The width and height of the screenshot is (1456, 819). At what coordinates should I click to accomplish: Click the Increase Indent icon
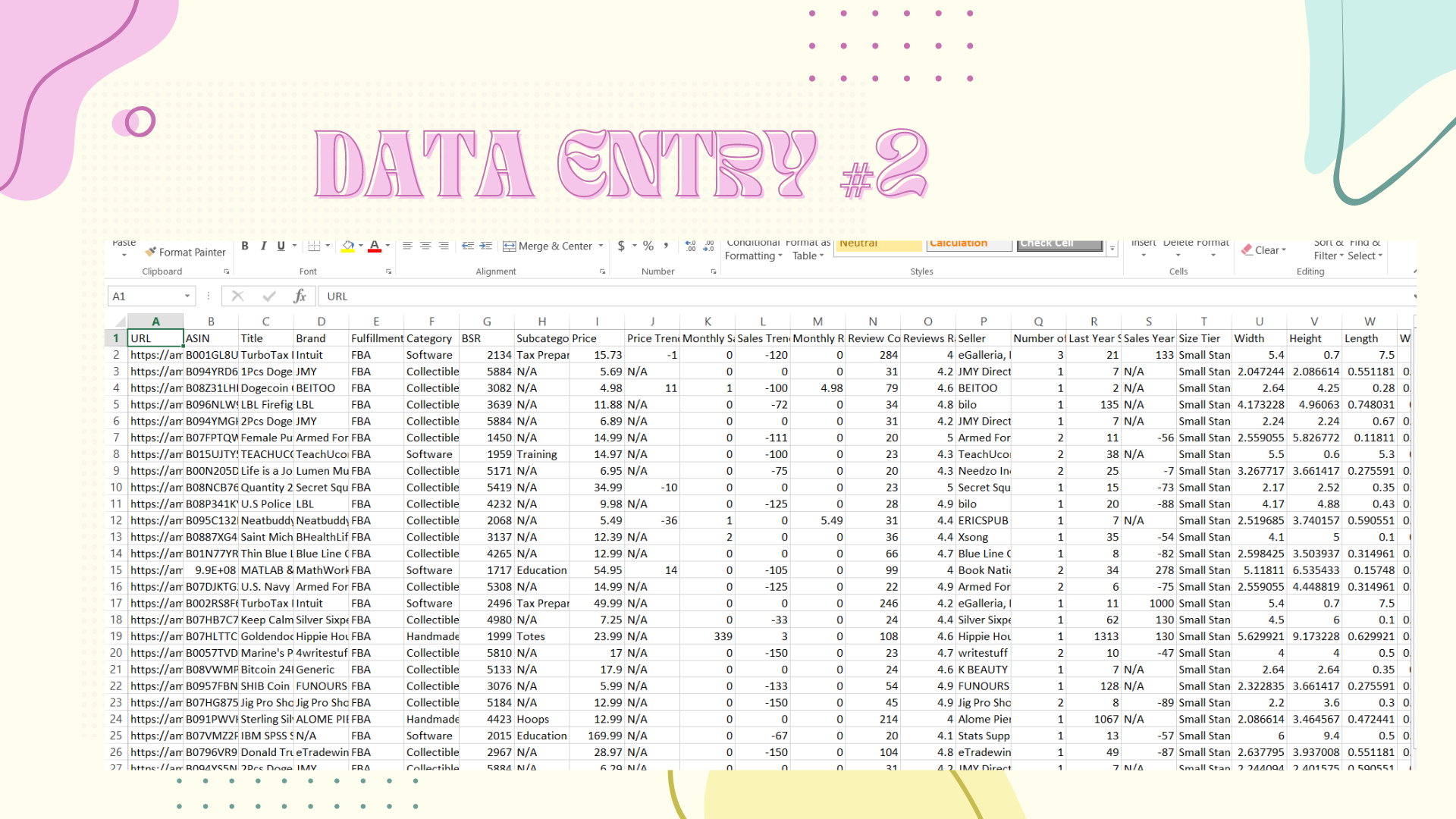point(486,246)
